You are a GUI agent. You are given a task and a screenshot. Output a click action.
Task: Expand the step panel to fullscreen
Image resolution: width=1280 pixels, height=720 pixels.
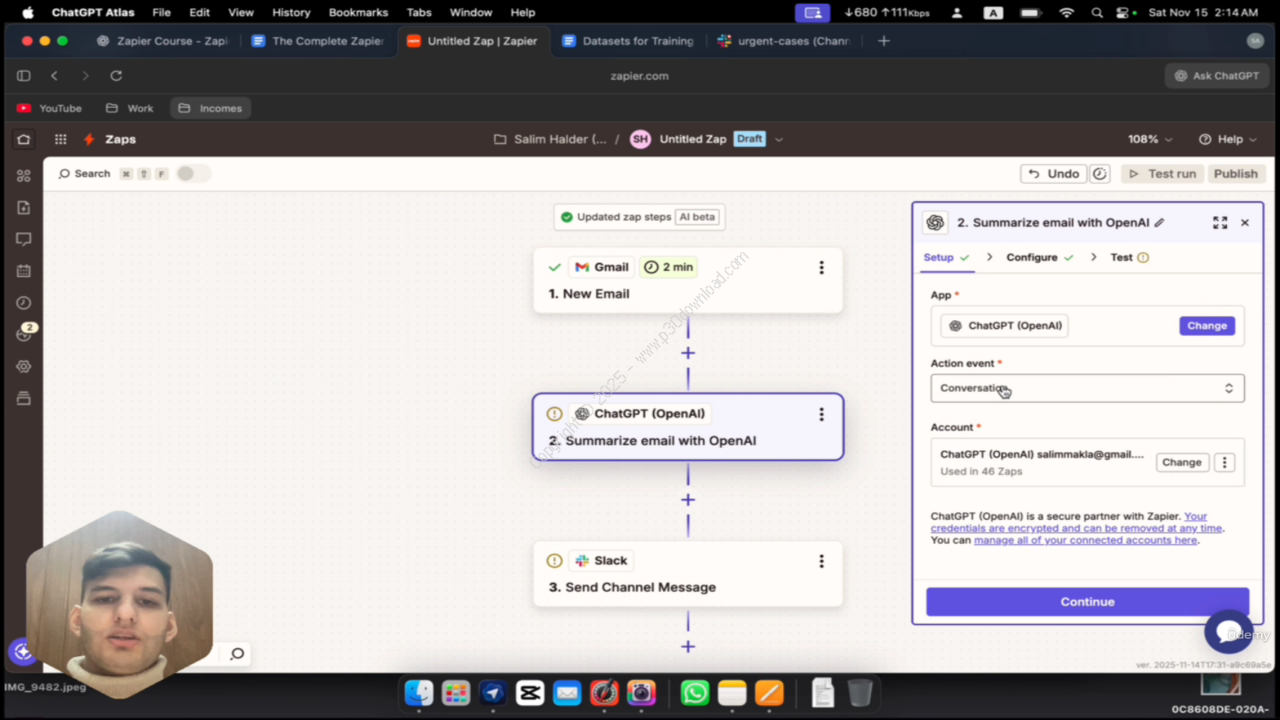pos(1220,223)
